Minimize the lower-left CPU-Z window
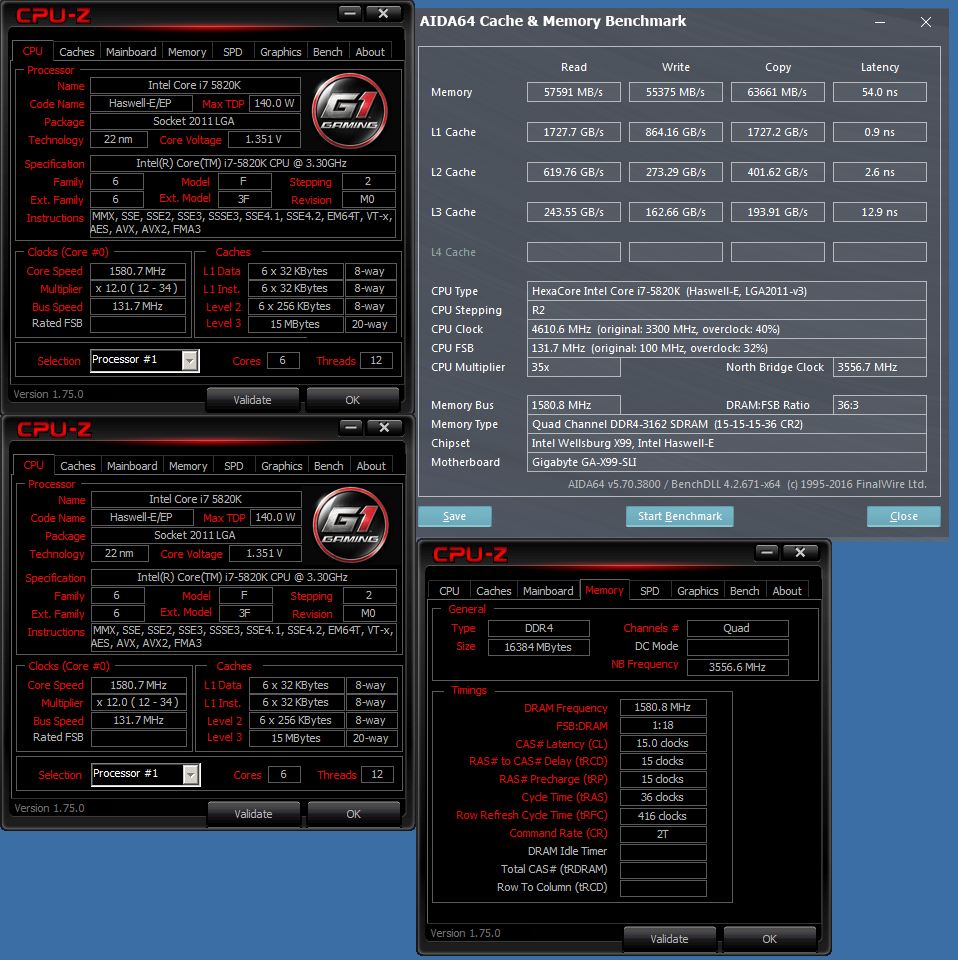 [x=351, y=427]
